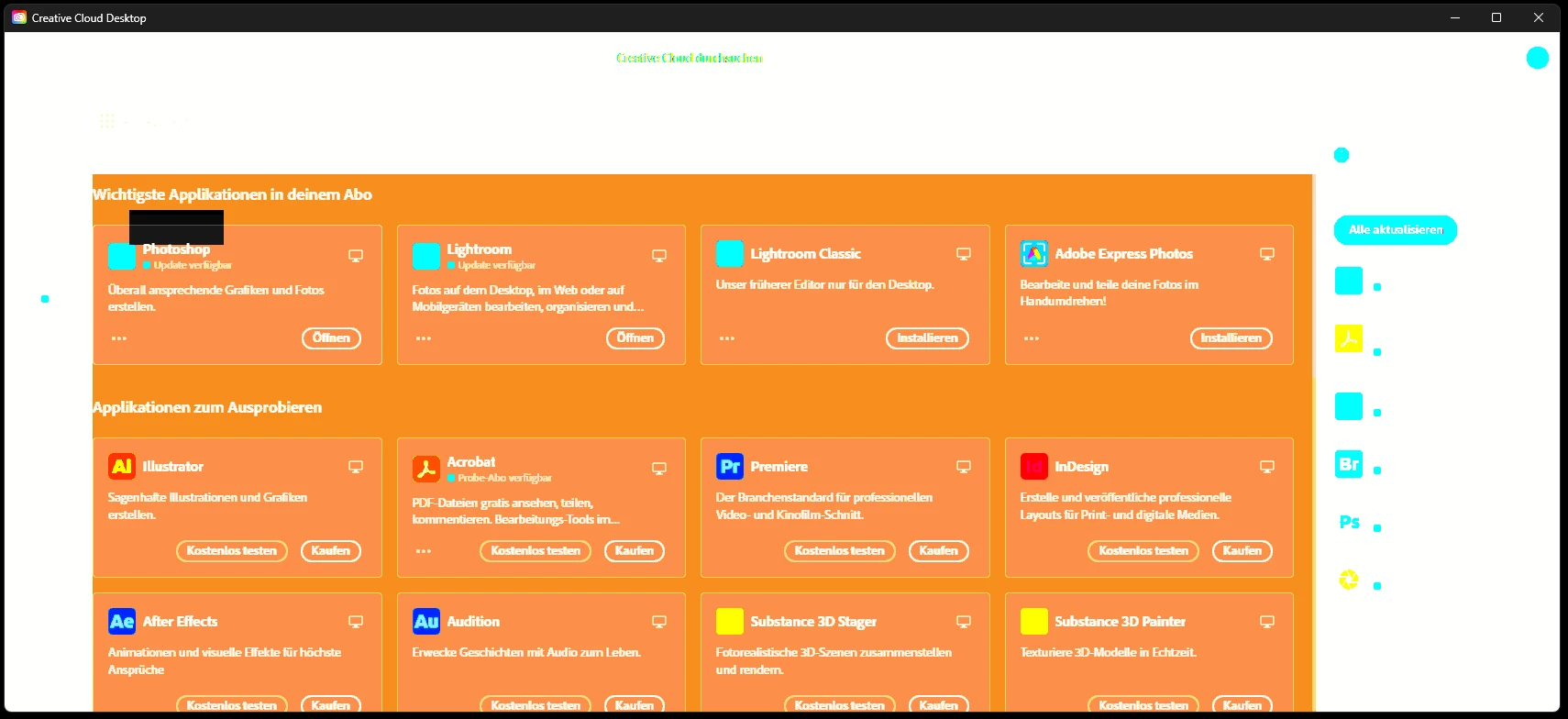1568x719 pixels.
Task: Click the desktop monitor icon on Substance 3D Painter card
Action: (1267, 622)
